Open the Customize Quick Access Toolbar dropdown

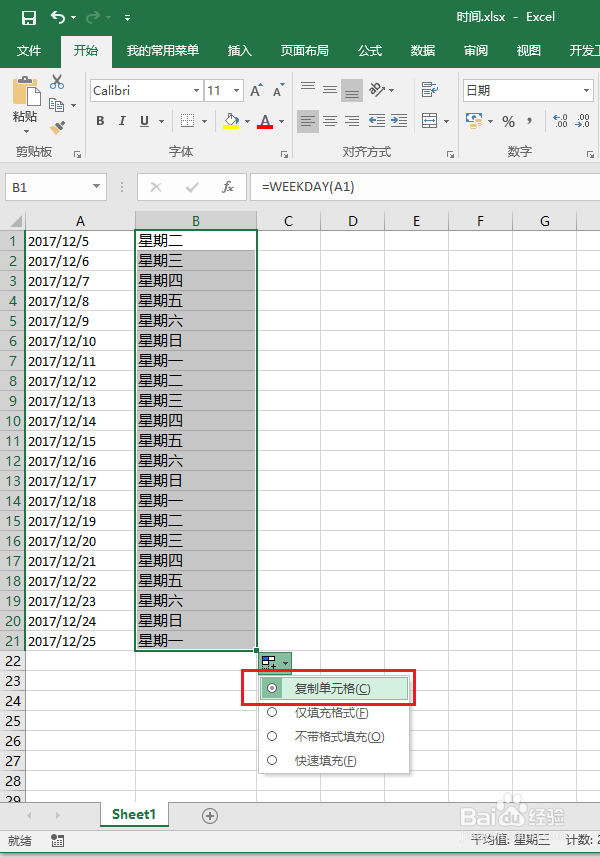point(127,18)
